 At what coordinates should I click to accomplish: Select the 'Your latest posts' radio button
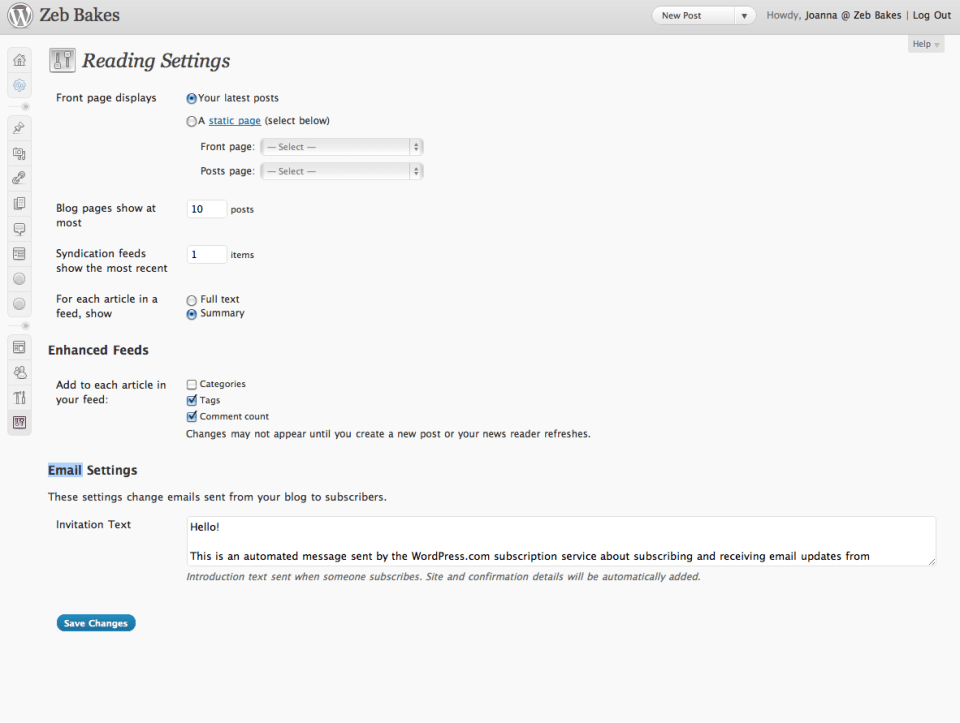[x=192, y=99]
